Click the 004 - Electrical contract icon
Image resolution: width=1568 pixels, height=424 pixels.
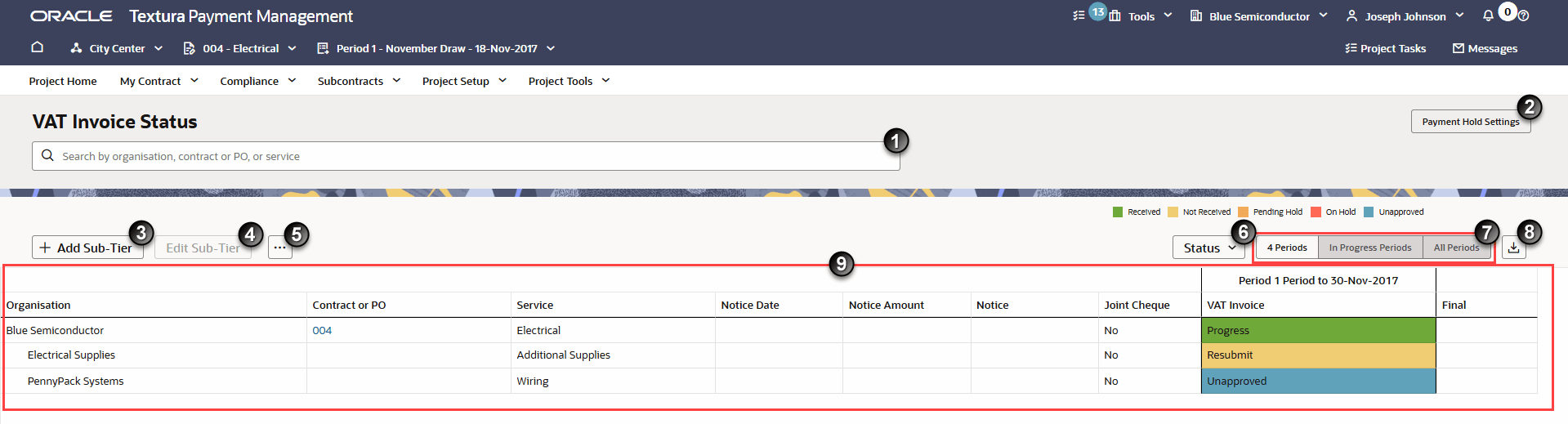tap(190, 48)
